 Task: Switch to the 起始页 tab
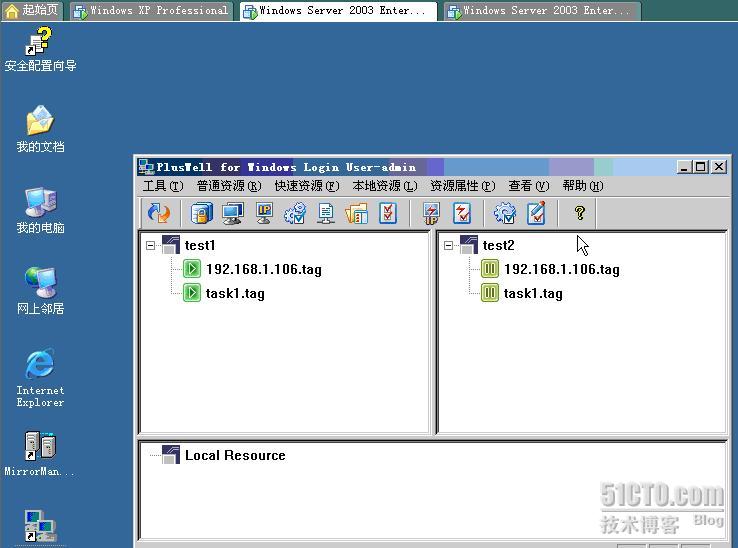tap(32, 10)
